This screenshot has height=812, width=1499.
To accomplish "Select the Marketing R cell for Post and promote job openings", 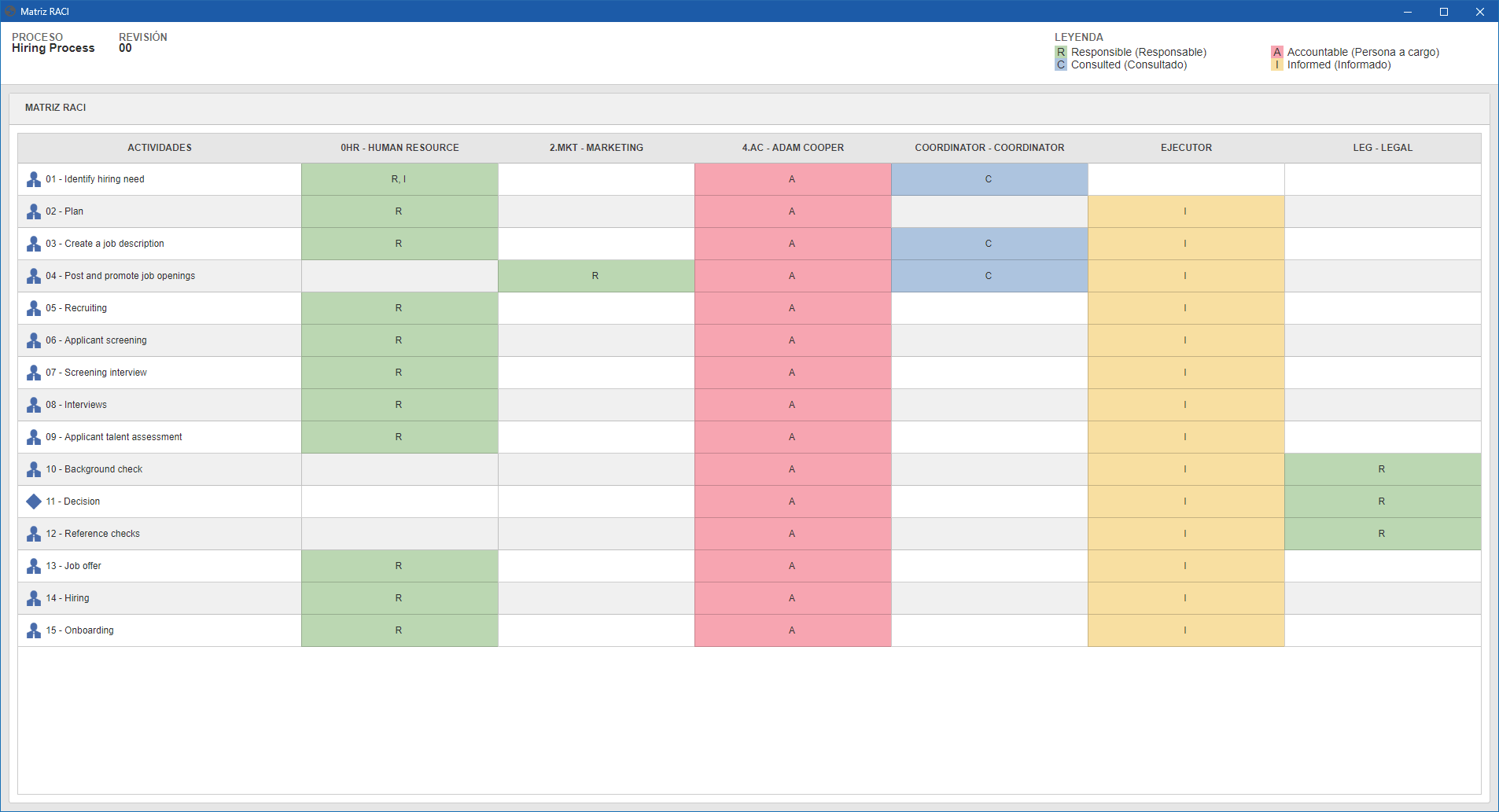I will (x=596, y=276).
